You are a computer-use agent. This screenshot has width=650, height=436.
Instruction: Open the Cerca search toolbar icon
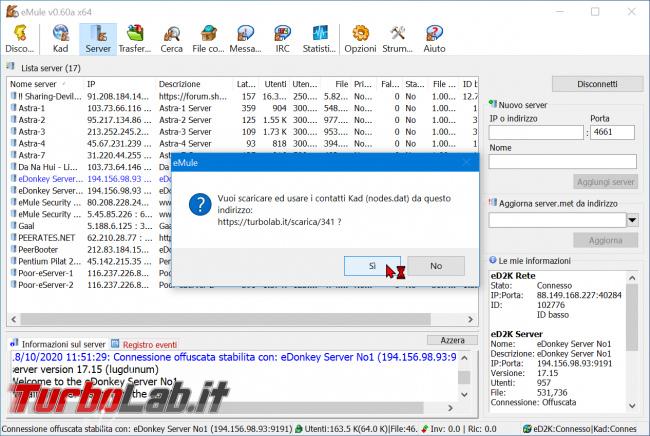(172, 33)
